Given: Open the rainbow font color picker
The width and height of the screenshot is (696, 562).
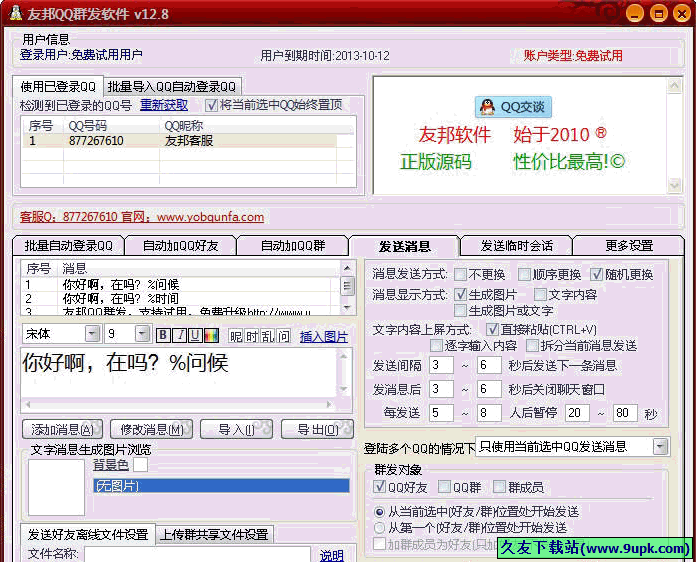Looking at the screenshot, I should pyautogui.click(x=211, y=335).
